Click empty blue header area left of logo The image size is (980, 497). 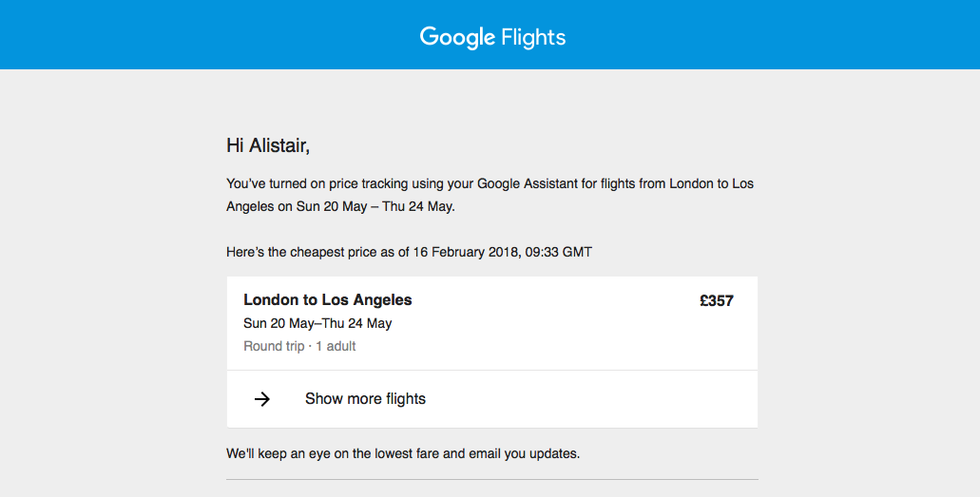click(200, 35)
